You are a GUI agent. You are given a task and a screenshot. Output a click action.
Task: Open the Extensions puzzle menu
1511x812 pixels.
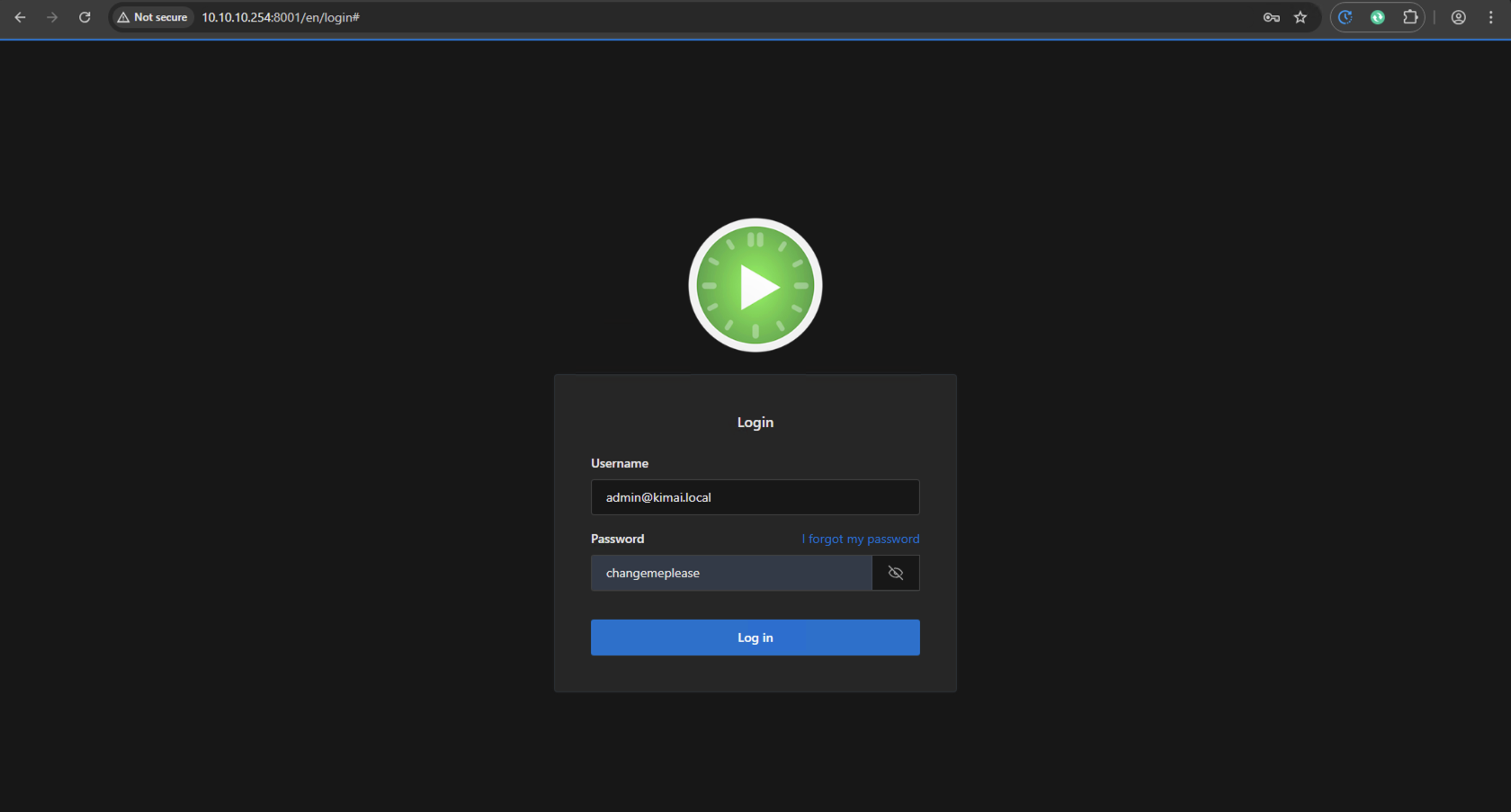point(1410,17)
